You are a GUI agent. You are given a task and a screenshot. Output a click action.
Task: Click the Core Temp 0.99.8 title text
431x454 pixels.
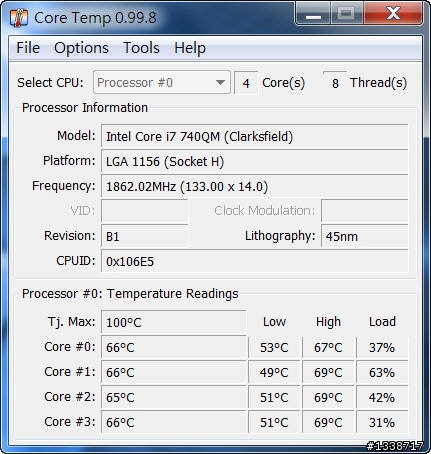tap(95, 18)
